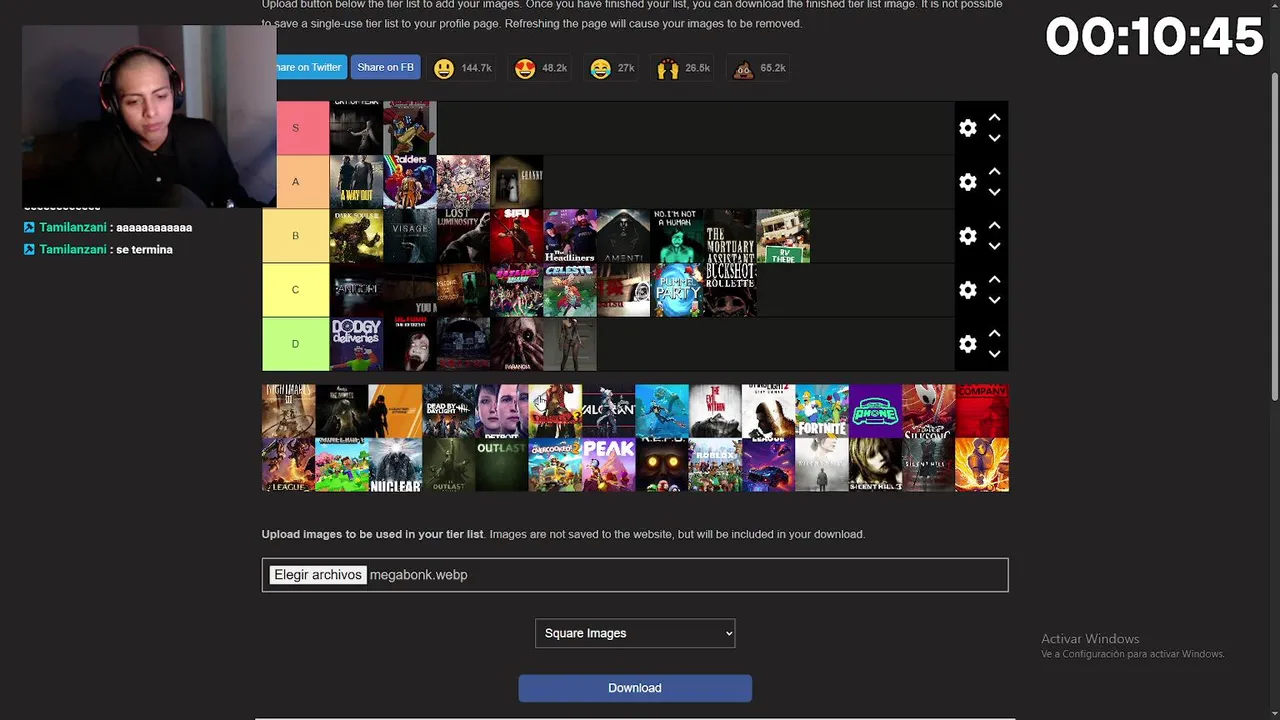Open settings gear for the D tier row
Screen dimensions: 1280x720
pos(967,344)
